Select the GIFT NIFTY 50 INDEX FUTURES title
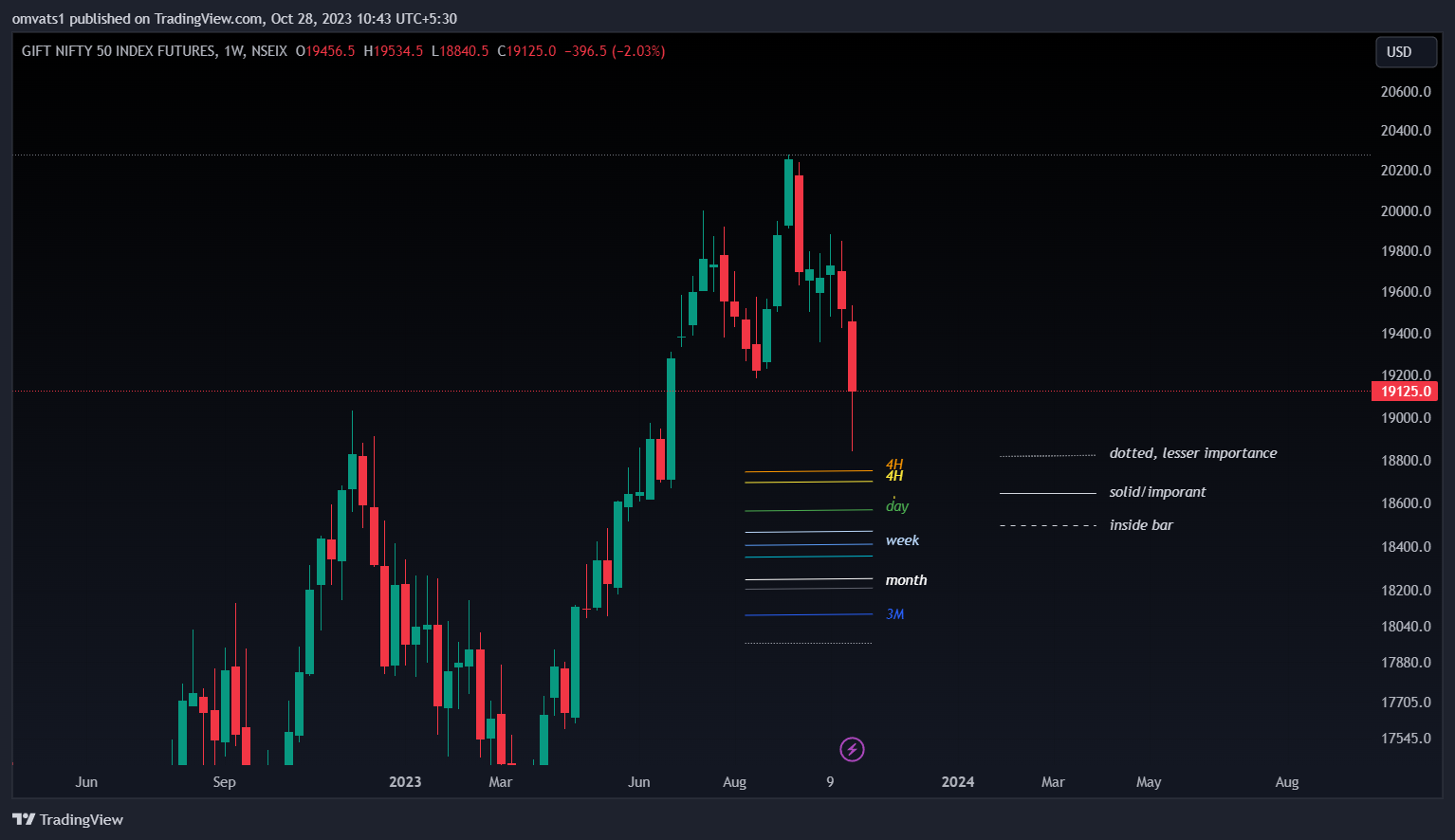 119,51
